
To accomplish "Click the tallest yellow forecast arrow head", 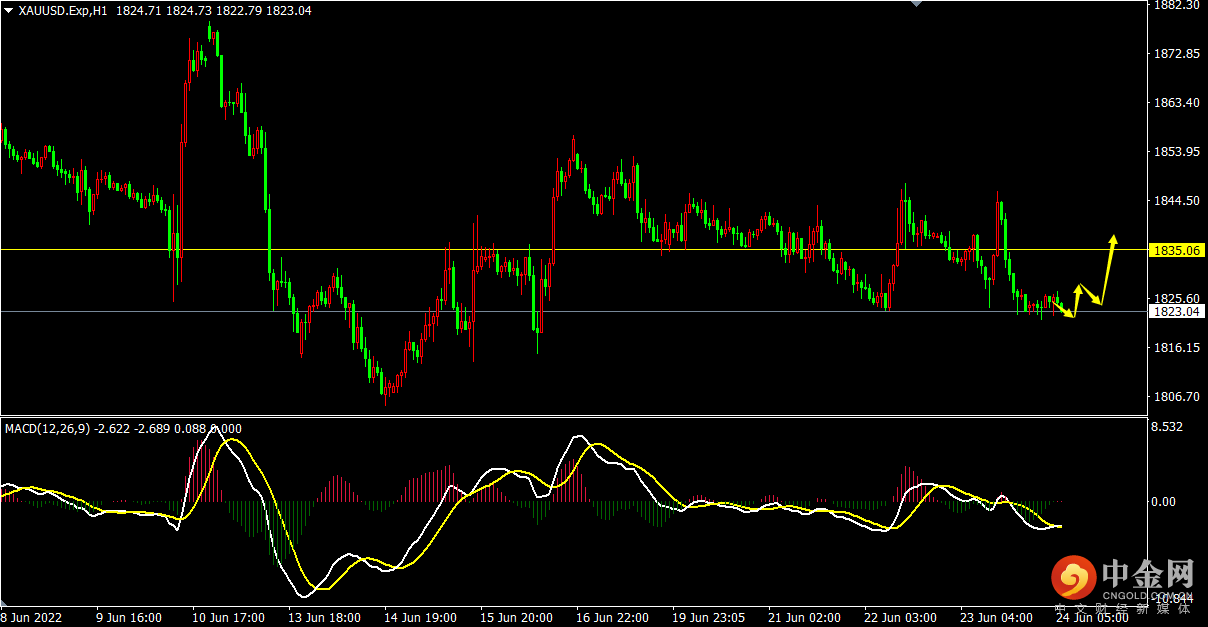I will (1113, 240).
